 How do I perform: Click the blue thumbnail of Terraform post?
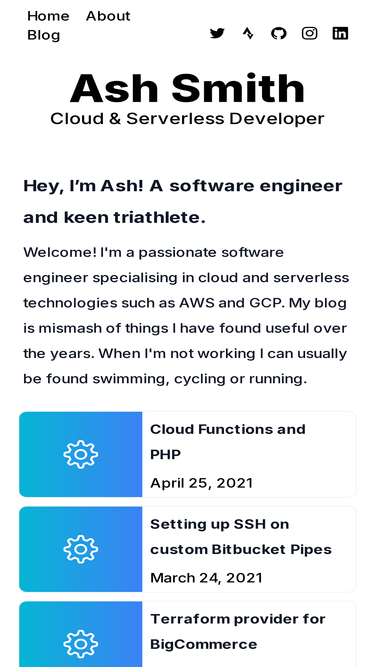click(81, 634)
